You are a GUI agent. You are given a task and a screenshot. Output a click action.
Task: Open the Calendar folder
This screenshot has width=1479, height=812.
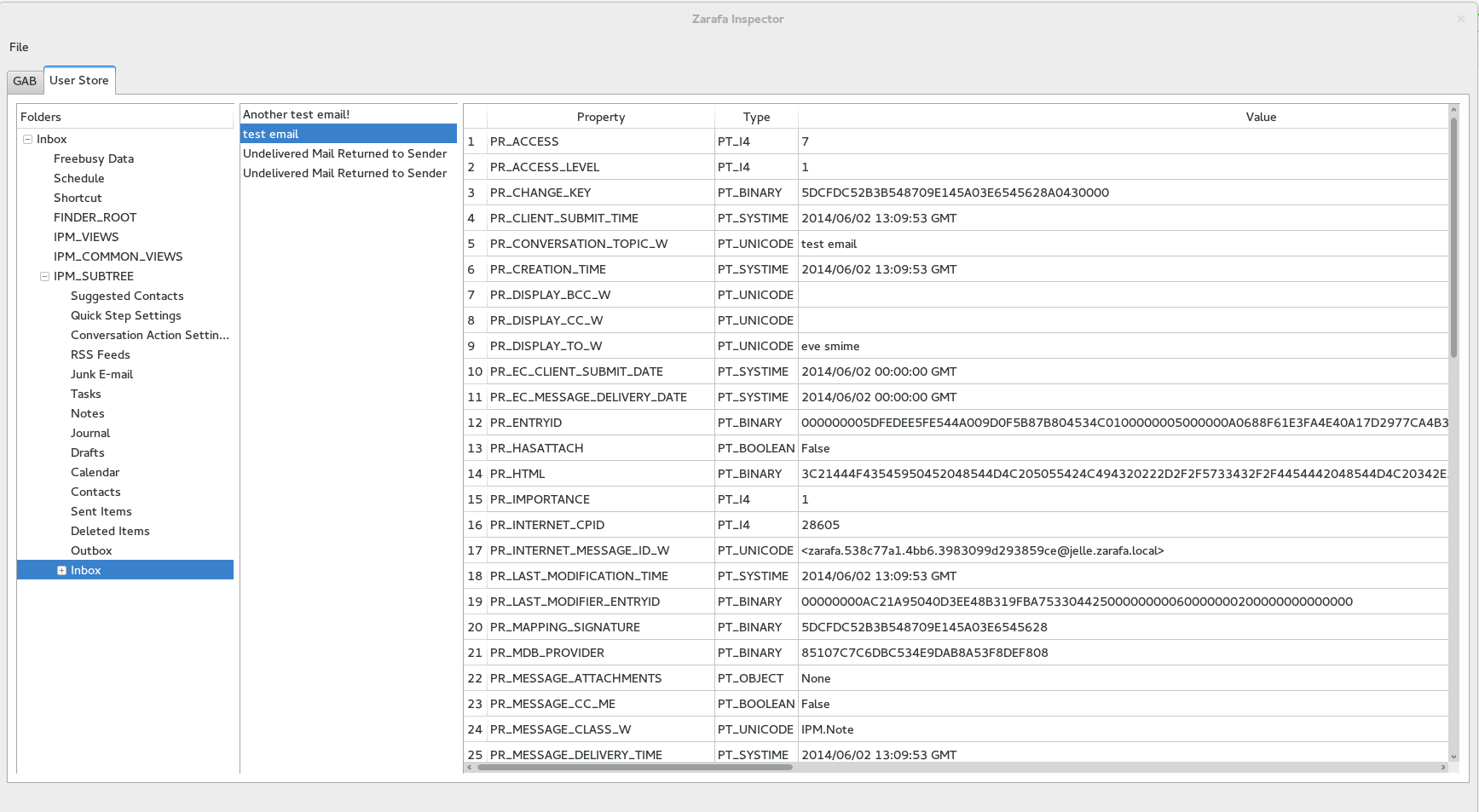click(x=95, y=472)
